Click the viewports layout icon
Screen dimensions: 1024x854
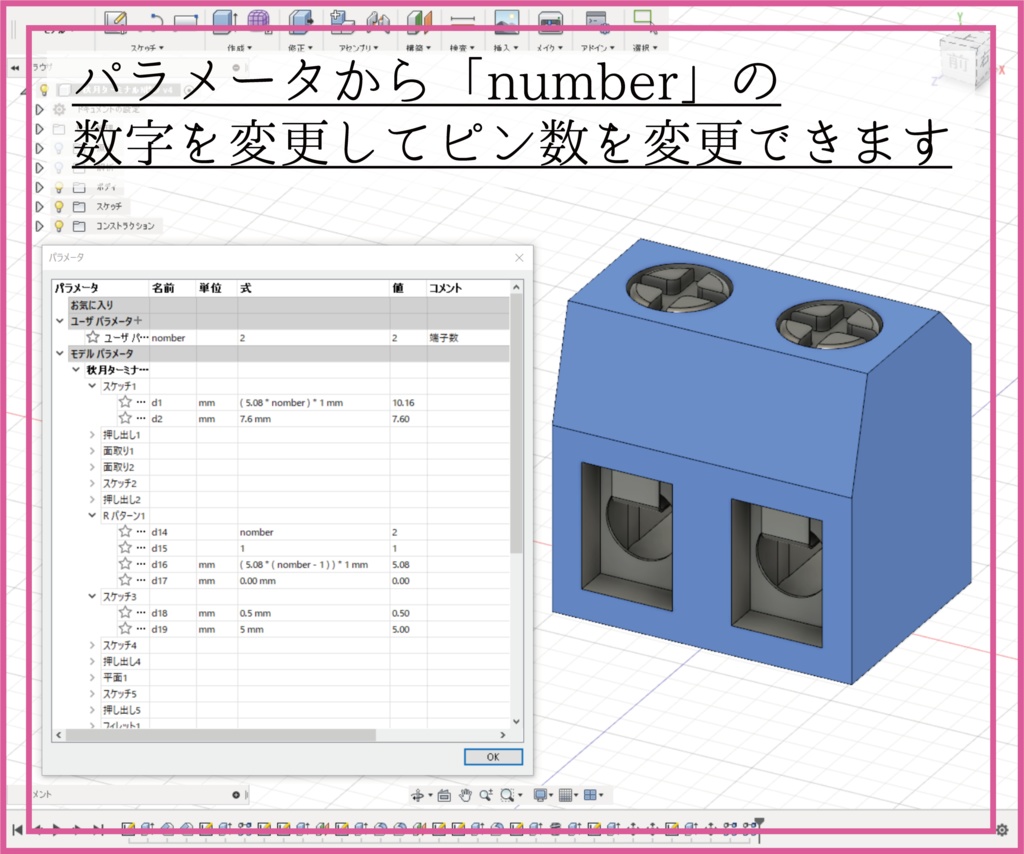click(591, 795)
